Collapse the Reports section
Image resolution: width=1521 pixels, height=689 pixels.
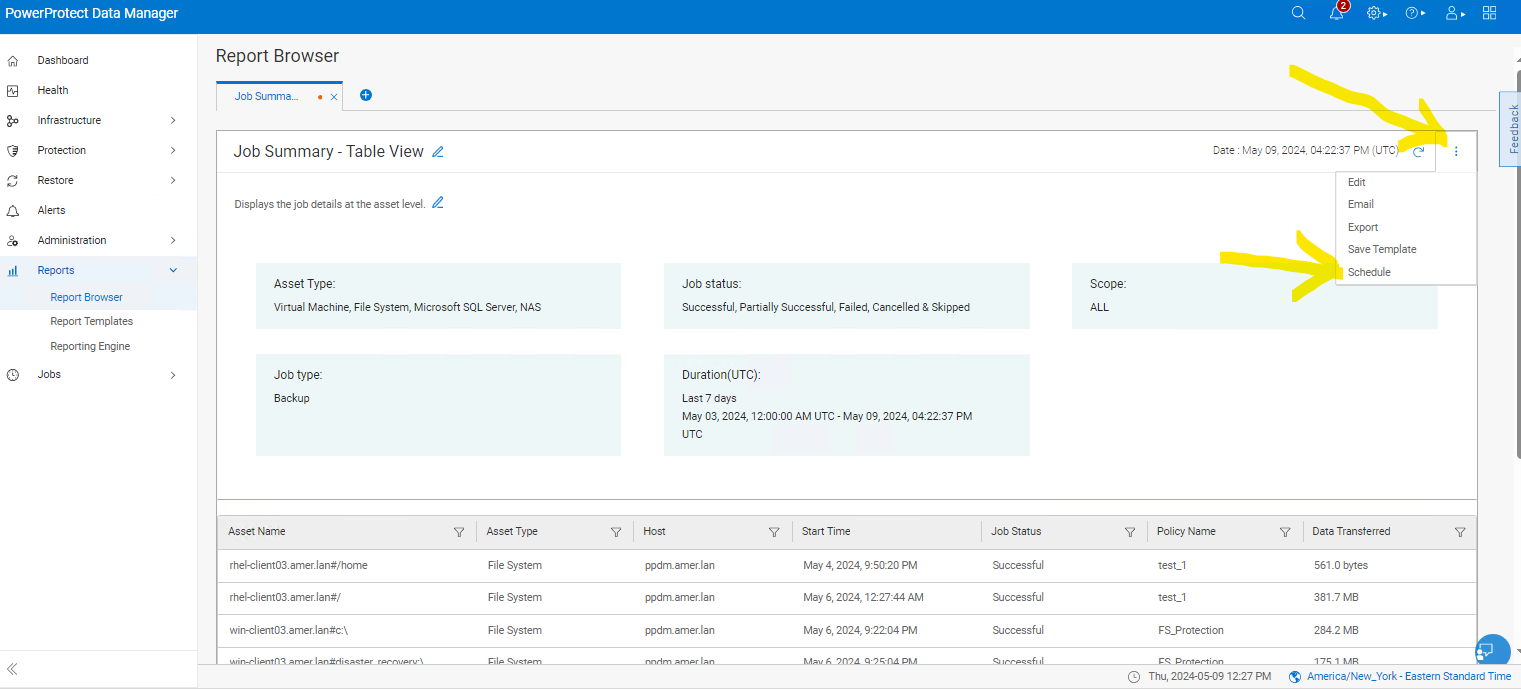172,270
